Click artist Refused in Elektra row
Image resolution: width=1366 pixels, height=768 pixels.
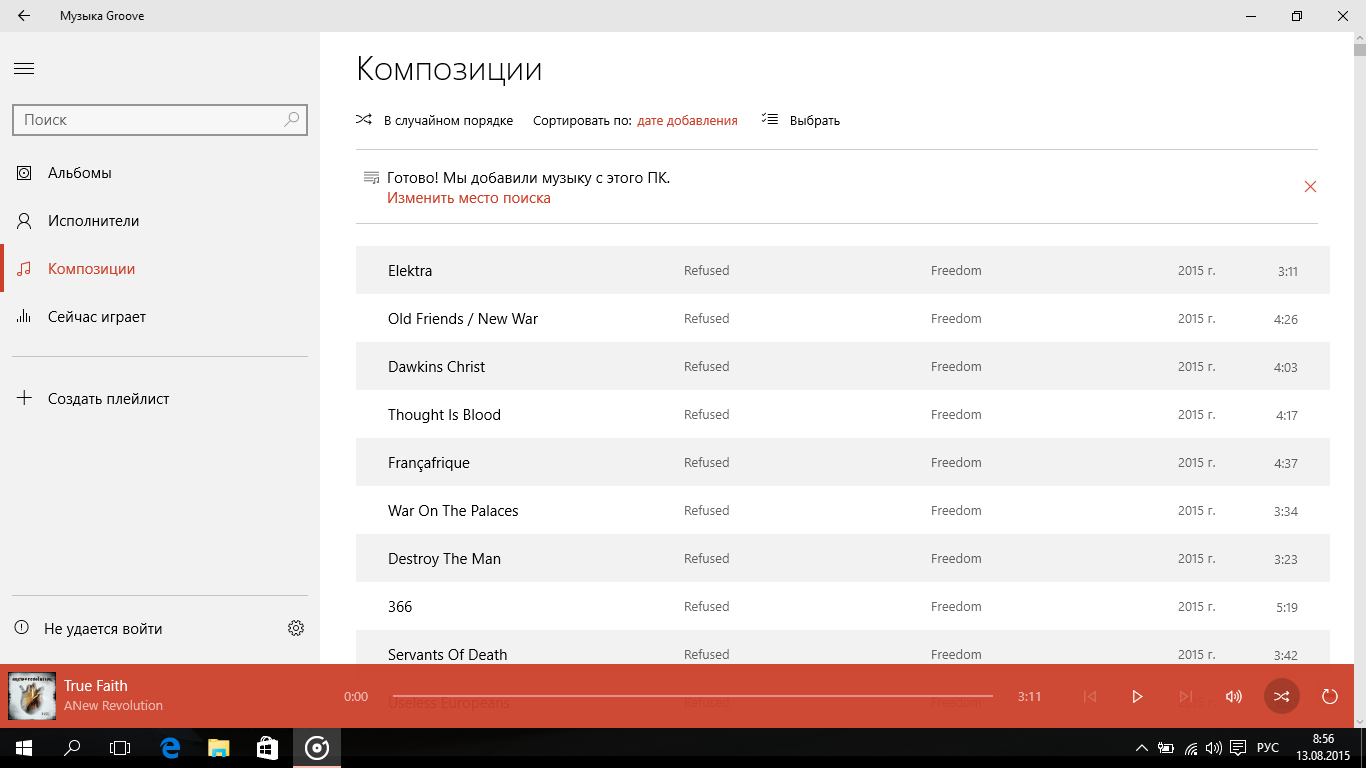706,271
